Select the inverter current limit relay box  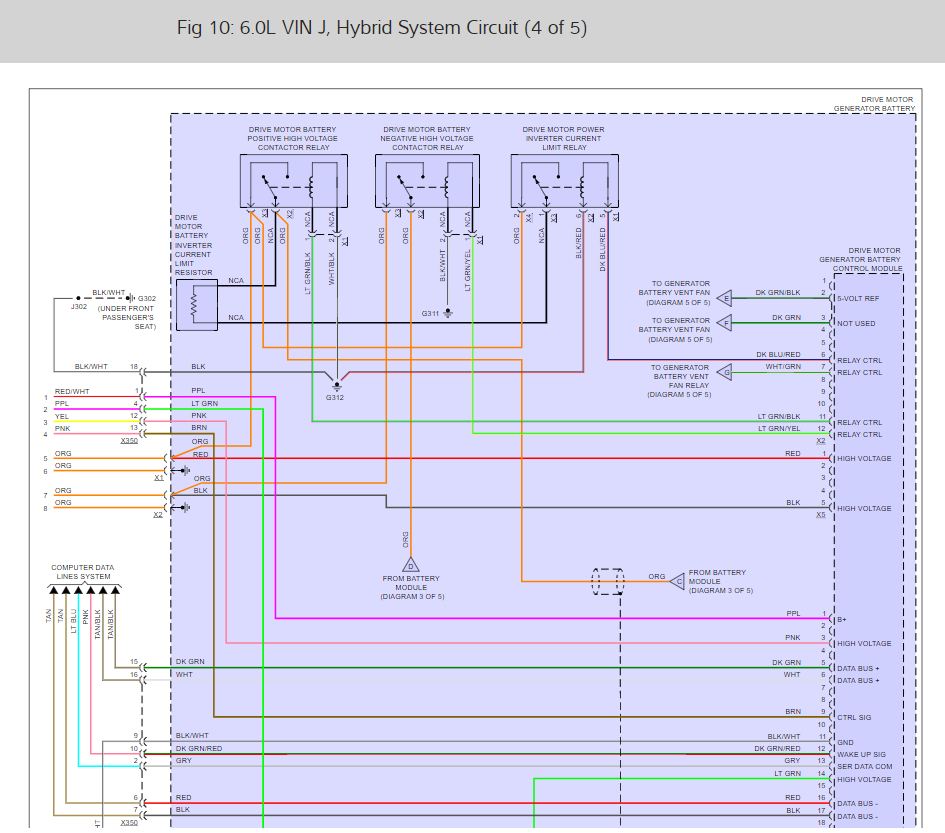563,183
